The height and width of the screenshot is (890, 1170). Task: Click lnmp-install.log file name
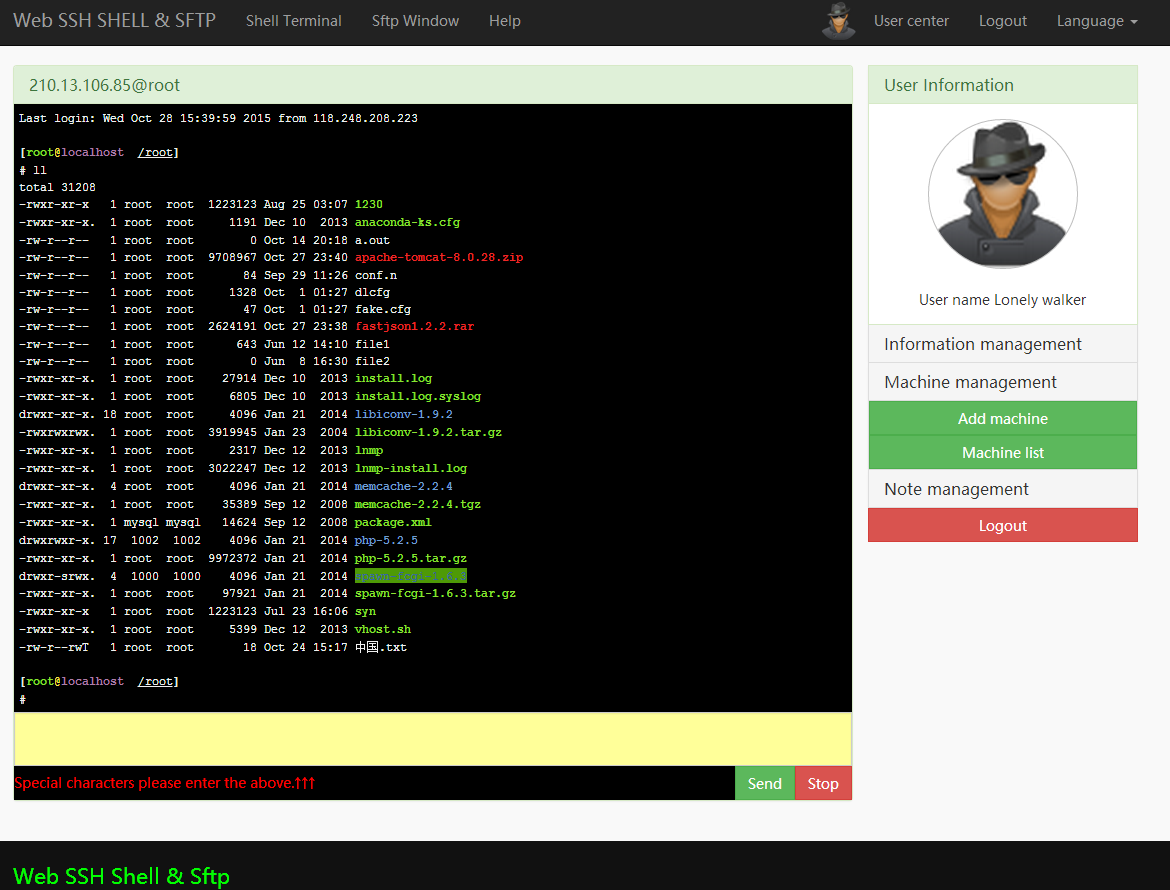(x=411, y=468)
